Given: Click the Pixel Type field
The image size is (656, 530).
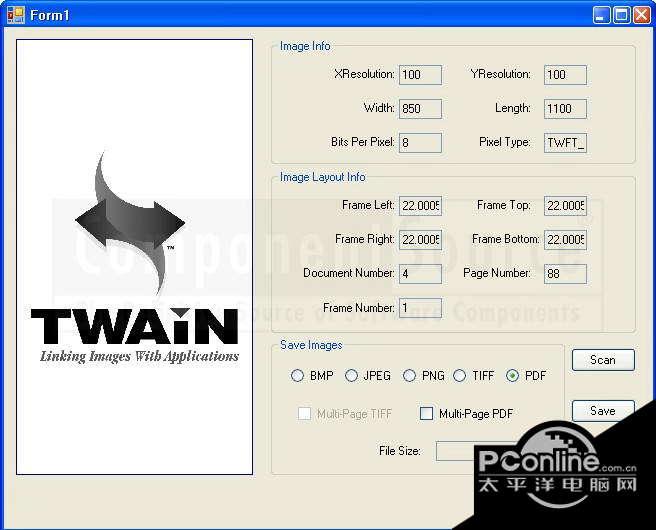Looking at the screenshot, I should tap(565, 143).
